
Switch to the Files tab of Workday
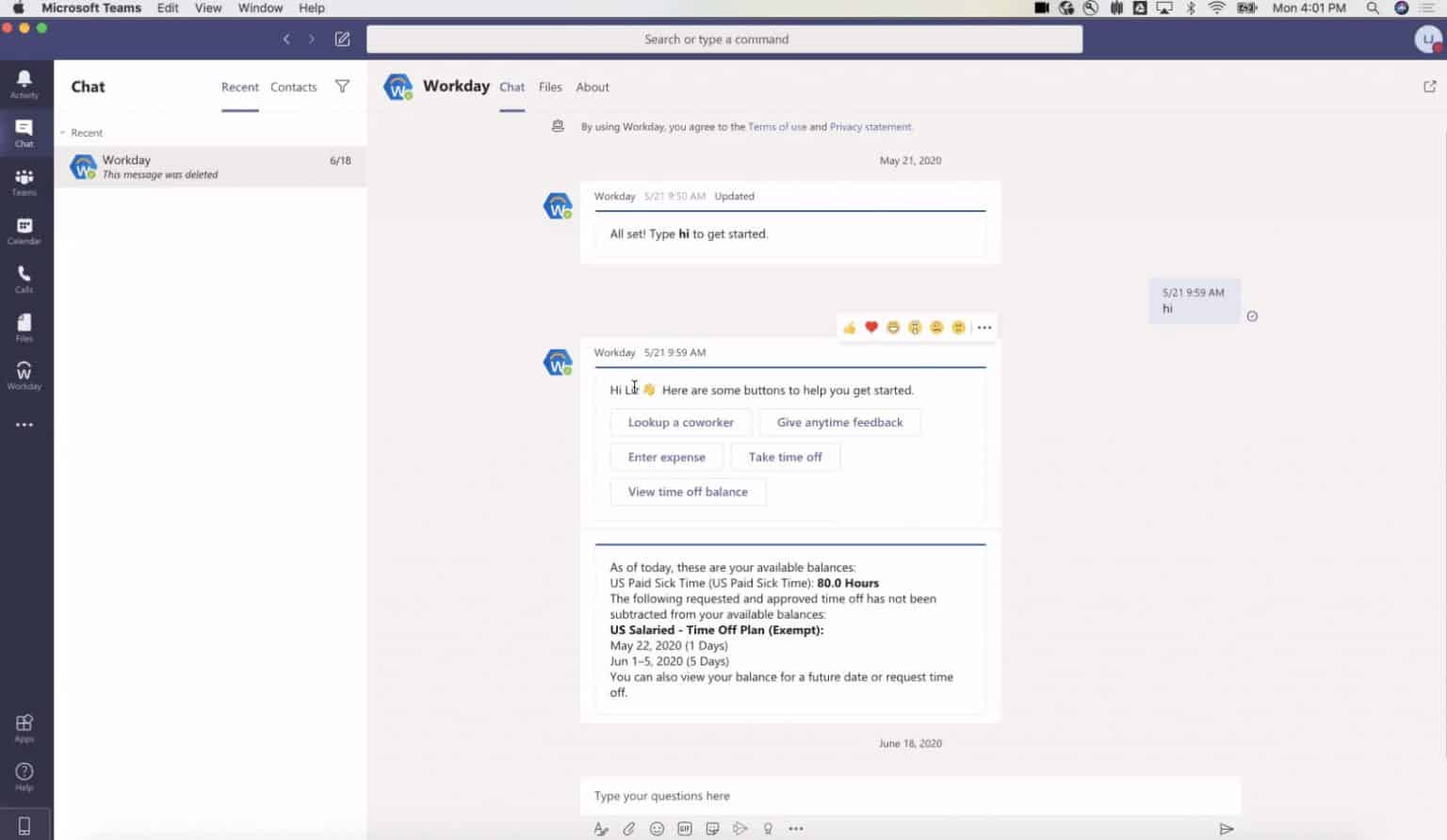point(550,87)
